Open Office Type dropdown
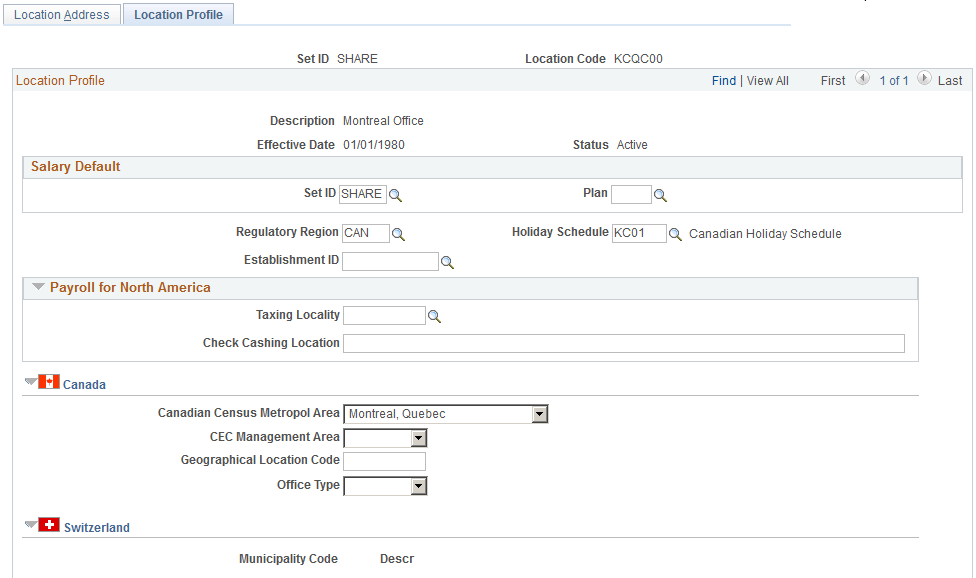The height and width of the screenshot is (578, 976). [x=419, y=486]
